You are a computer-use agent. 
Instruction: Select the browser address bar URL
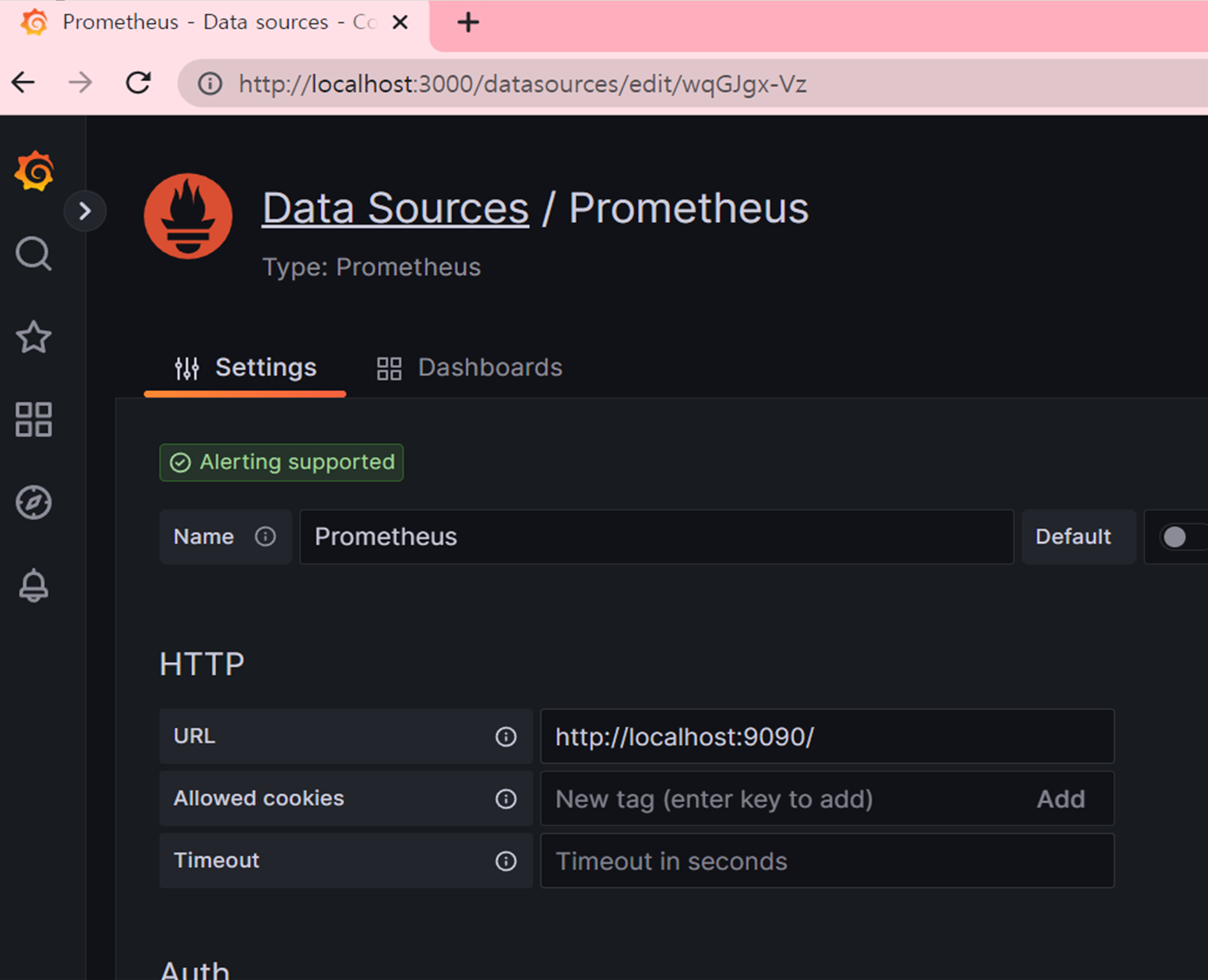[523, 83]
